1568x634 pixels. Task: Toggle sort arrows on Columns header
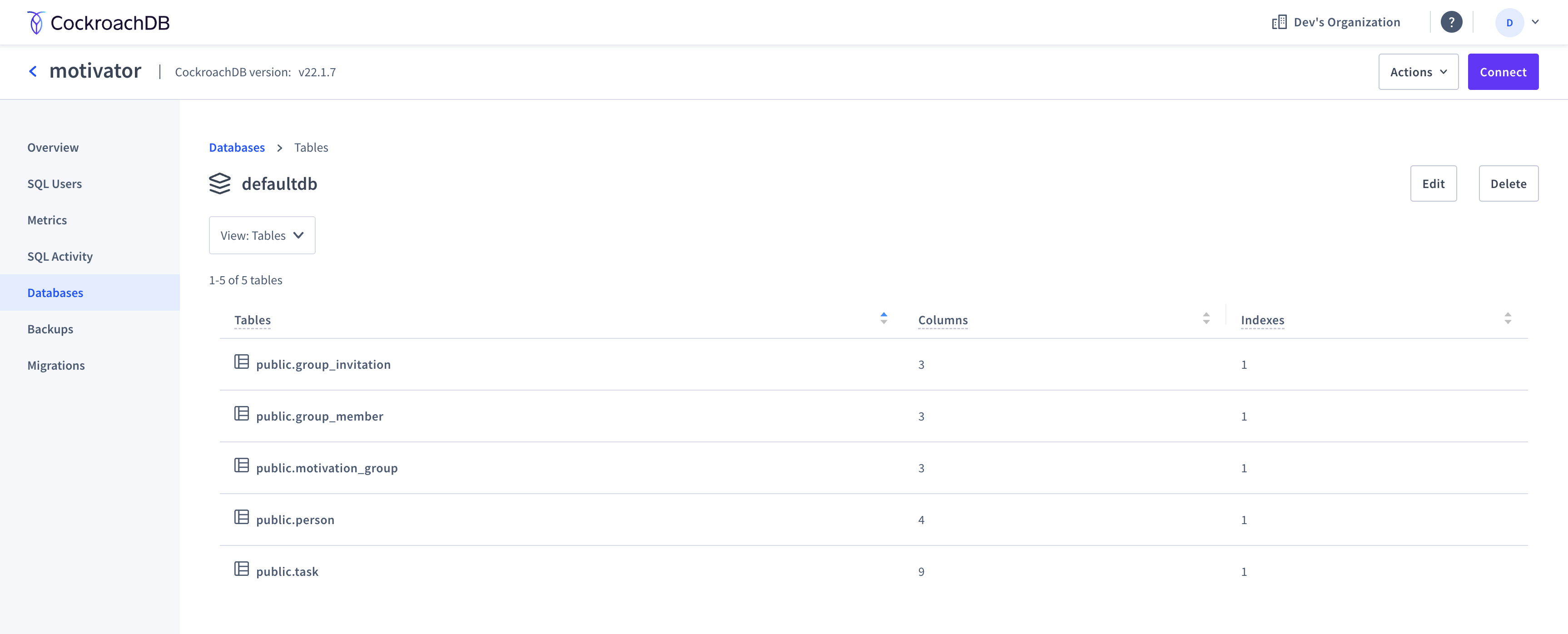point(1206,318)
